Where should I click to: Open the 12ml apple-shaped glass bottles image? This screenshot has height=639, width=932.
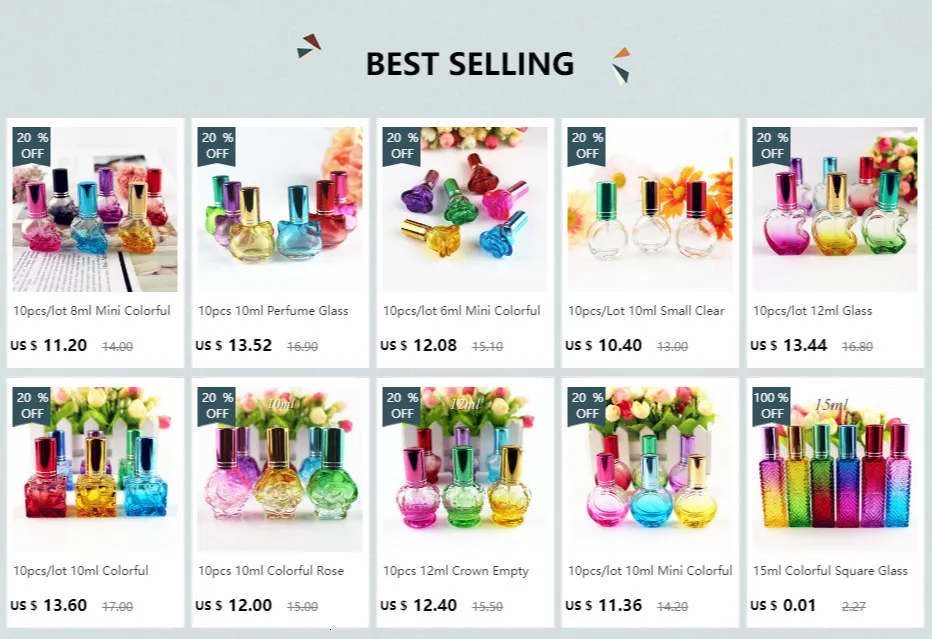click(835, 209)
